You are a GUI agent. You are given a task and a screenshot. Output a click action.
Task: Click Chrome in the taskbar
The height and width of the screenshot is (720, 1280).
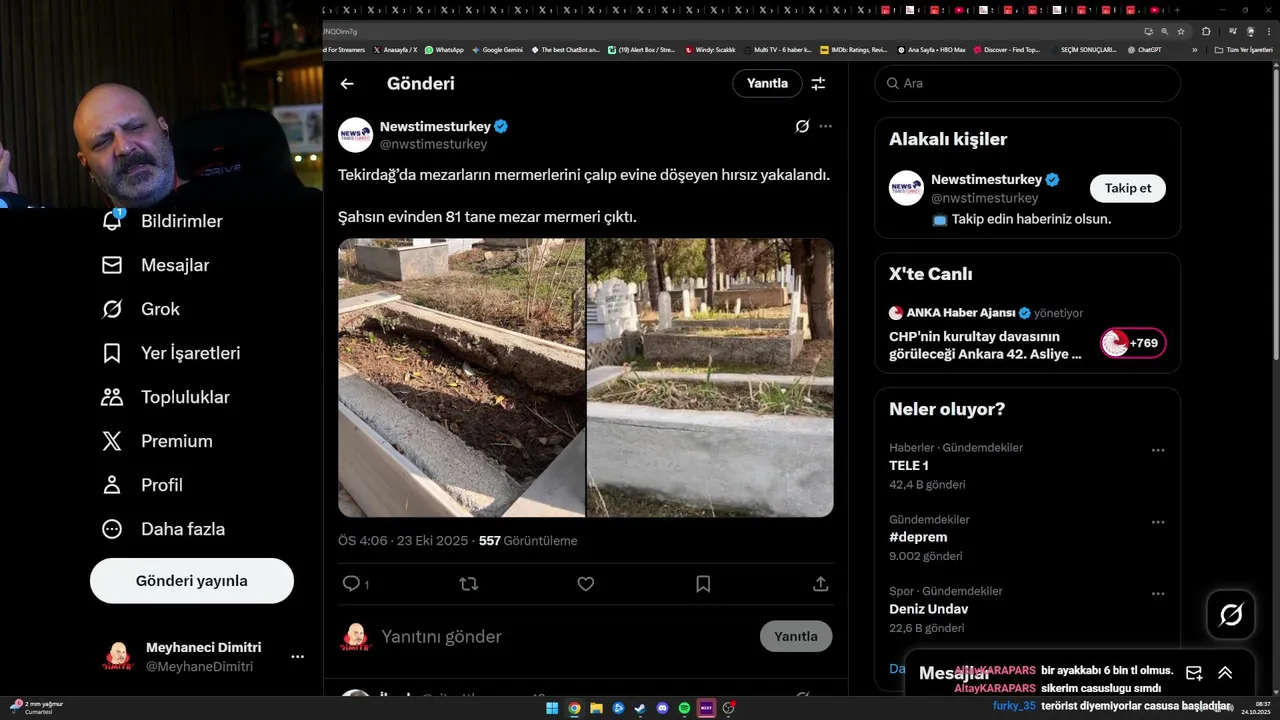point(574,708)
